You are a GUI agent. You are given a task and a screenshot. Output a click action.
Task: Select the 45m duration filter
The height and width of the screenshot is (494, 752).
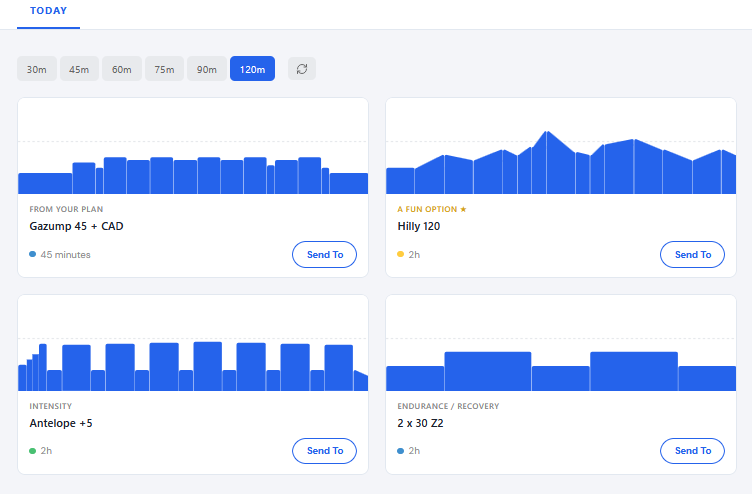(79, 69)
